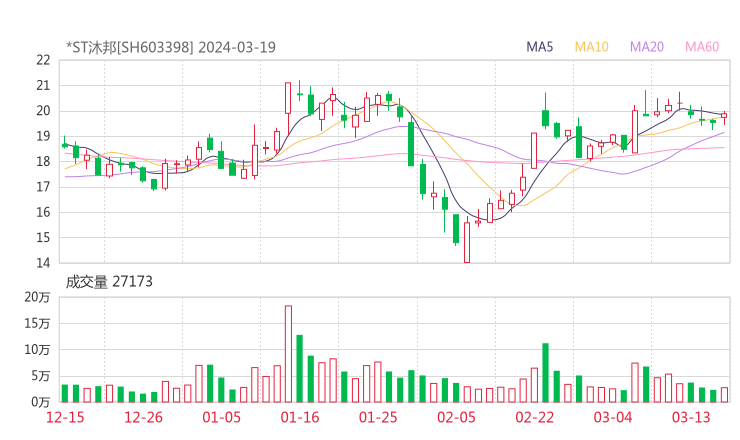Click the 01-16 date axis label
740x440 pixels.
[x=300, y=417]
